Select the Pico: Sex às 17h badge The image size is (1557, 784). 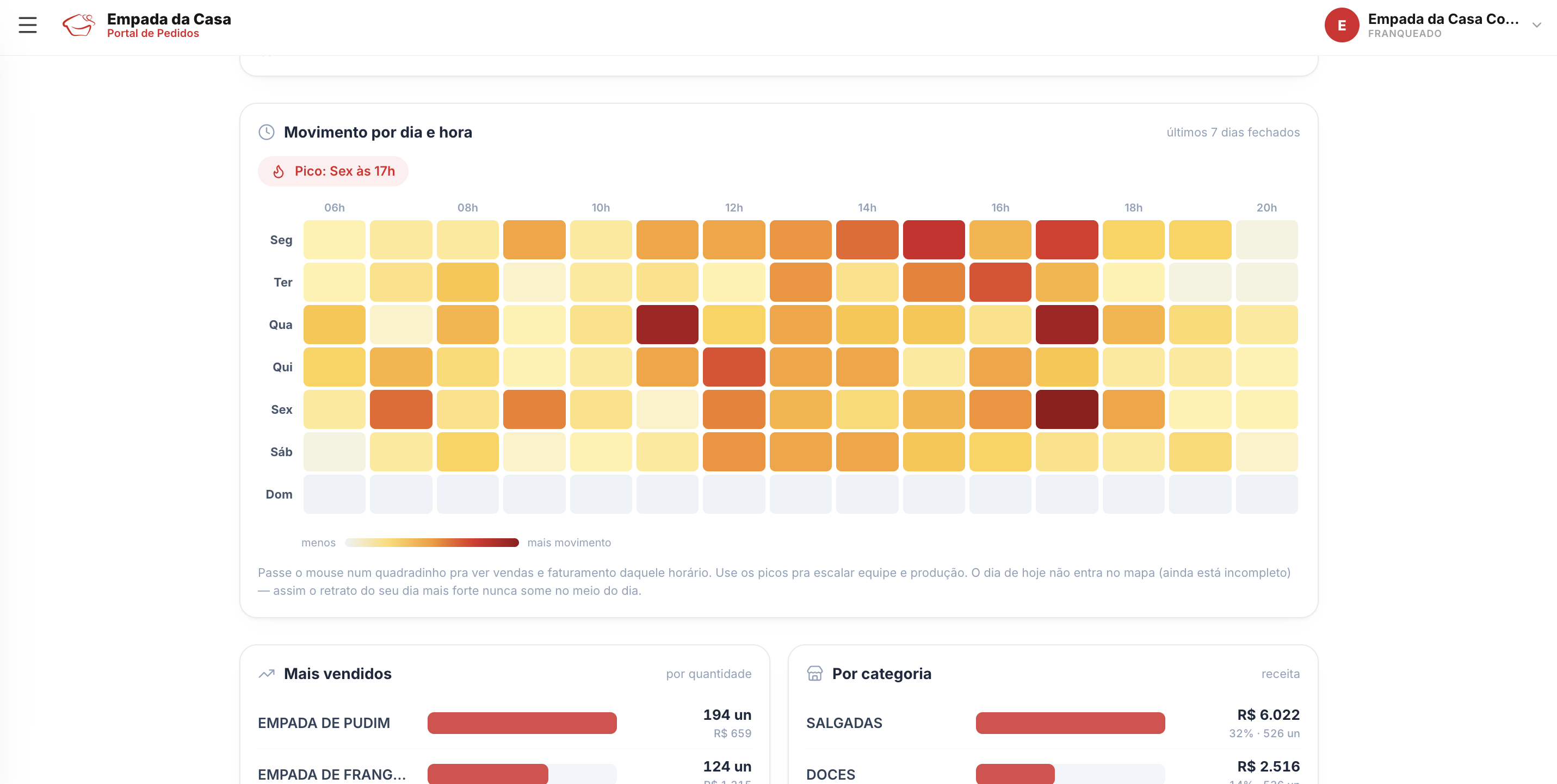coord(333,172)
